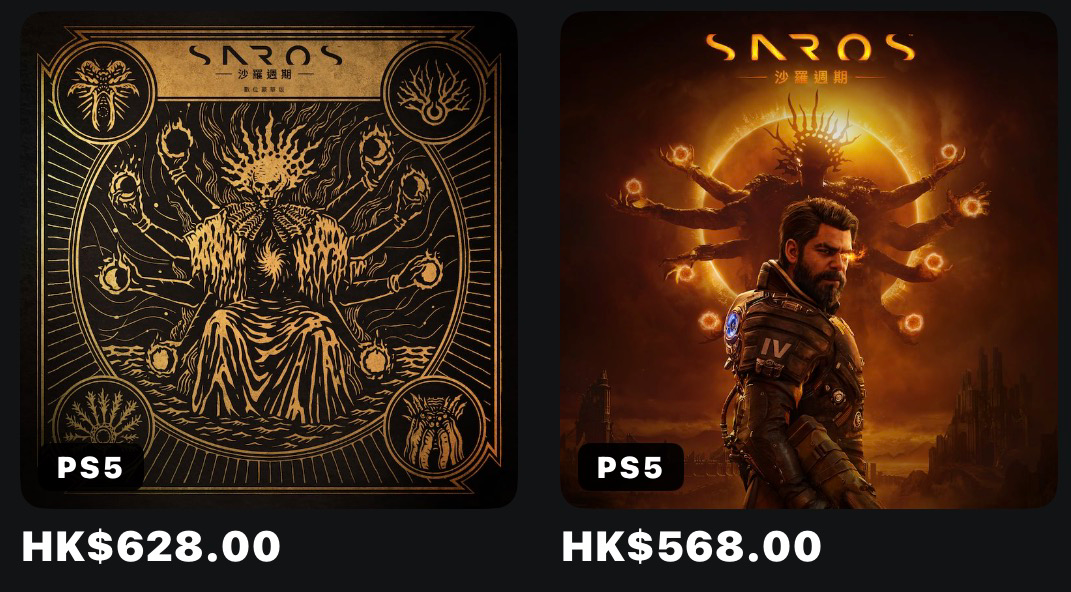Click the SAROS logo on the gold cover

tap(265, 55)
